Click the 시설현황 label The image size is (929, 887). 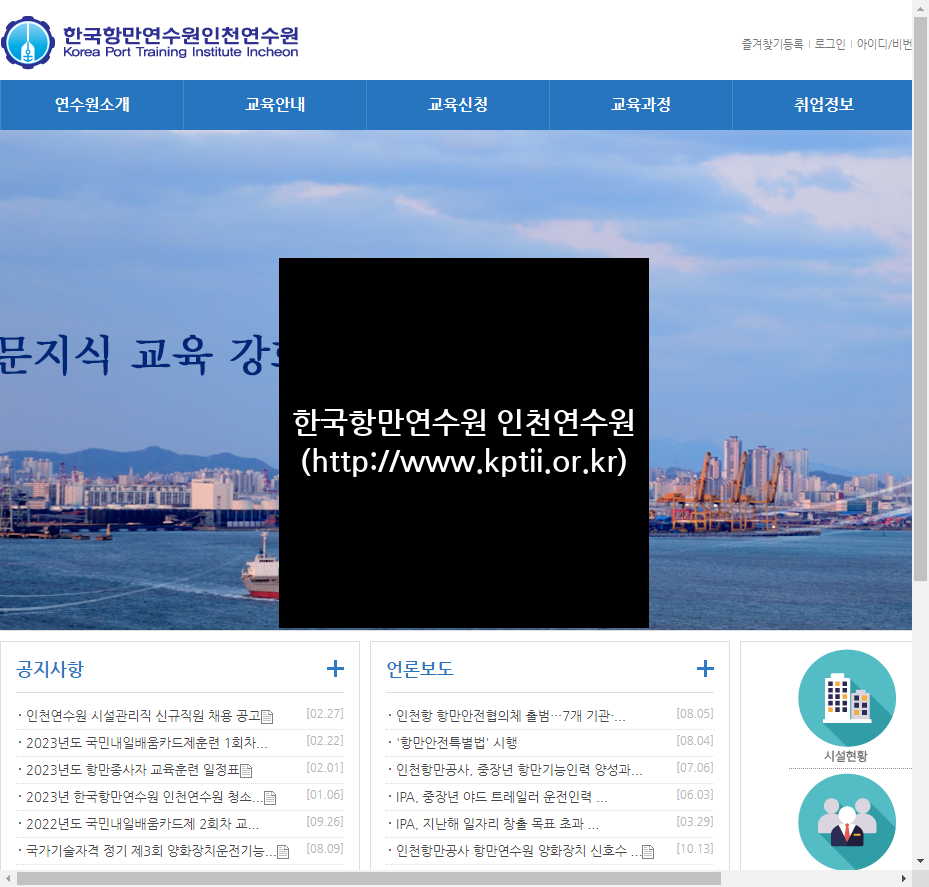[845, 756]
